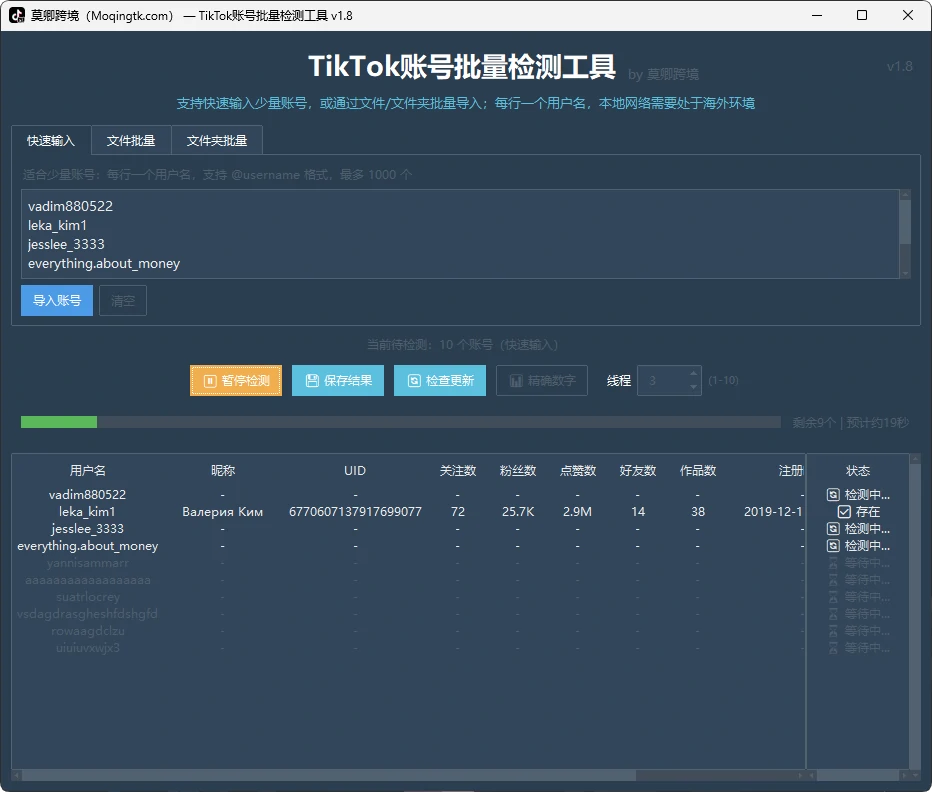Image resolution: width=932 pixels, height=792 pixels.
Task: Pause detection with 暂停检测
Action: pyautogui.click(x=236, y=381)
